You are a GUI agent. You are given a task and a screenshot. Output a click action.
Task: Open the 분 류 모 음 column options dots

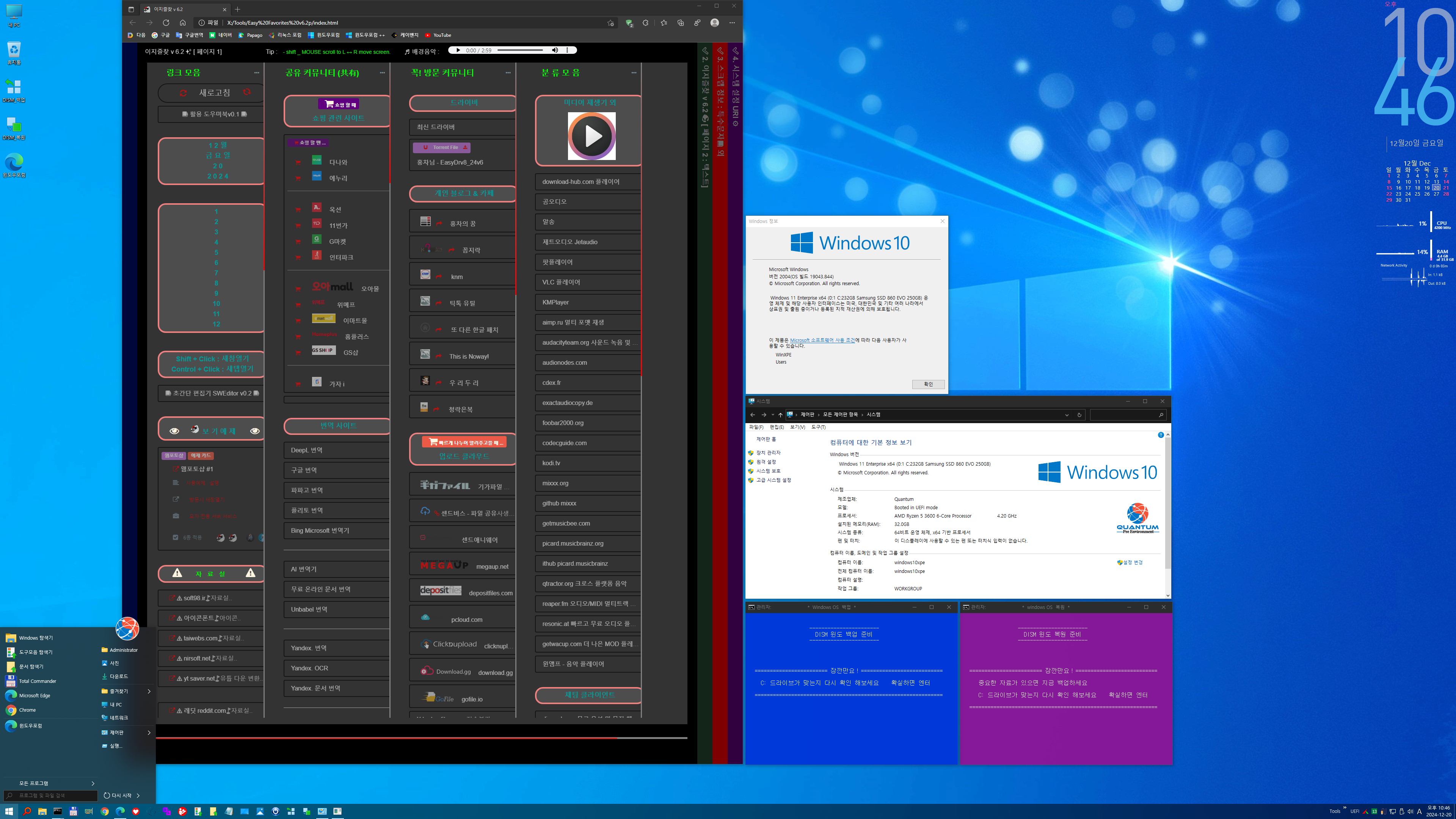(634, 73)
